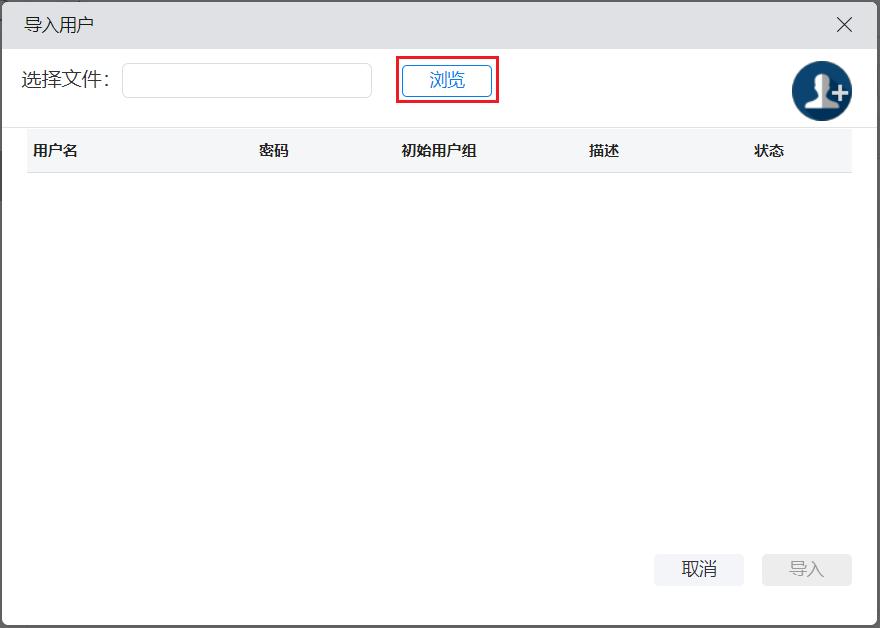Select the 密码 column header

pyautogui.click(x=273, y=151)
